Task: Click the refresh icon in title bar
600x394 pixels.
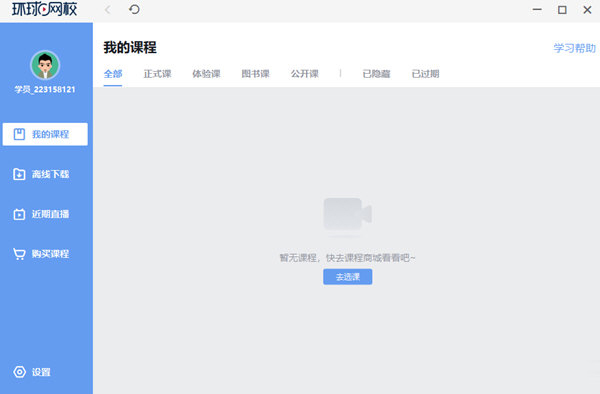Action: pyautogui.click(x=134, y=9)
